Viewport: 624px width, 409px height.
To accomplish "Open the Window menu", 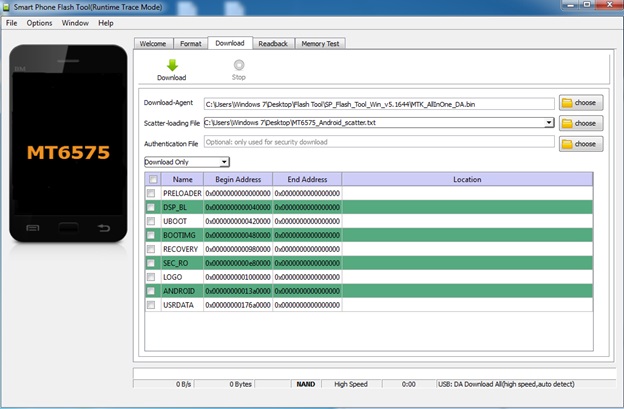I will pos(75,23).
